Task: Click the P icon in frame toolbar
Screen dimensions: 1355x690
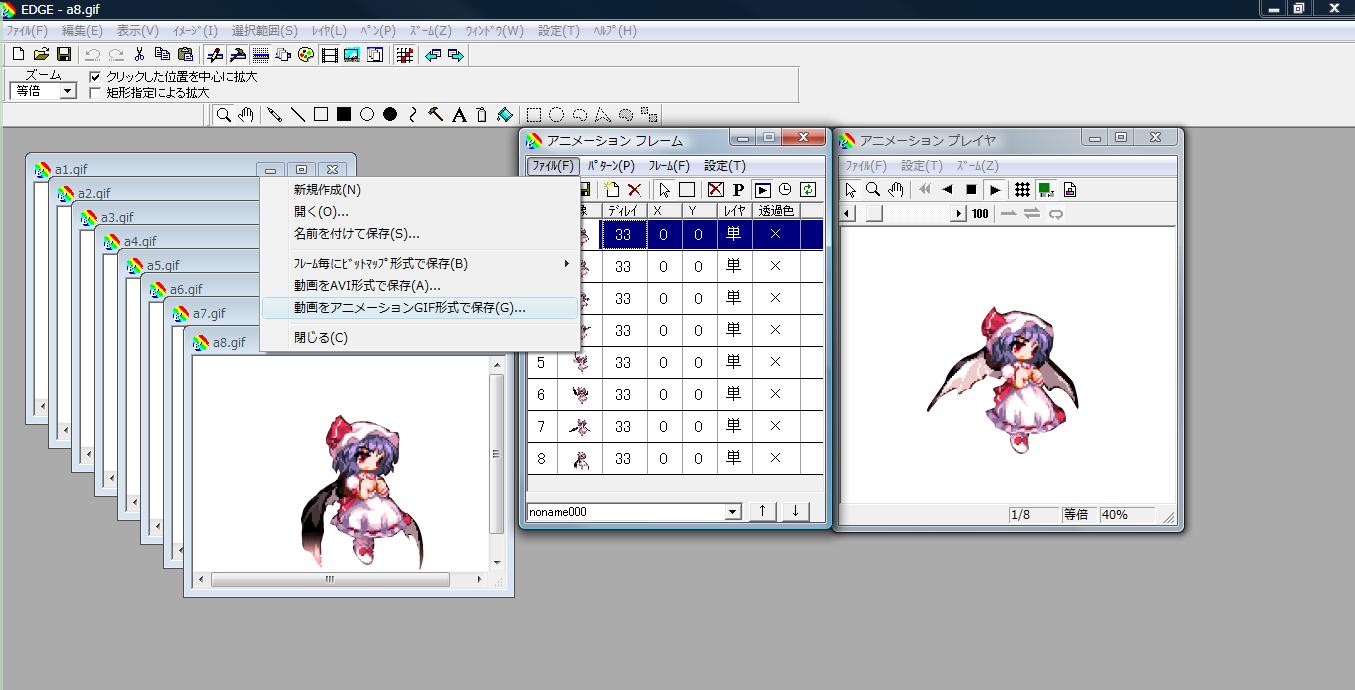Action: 738,190
